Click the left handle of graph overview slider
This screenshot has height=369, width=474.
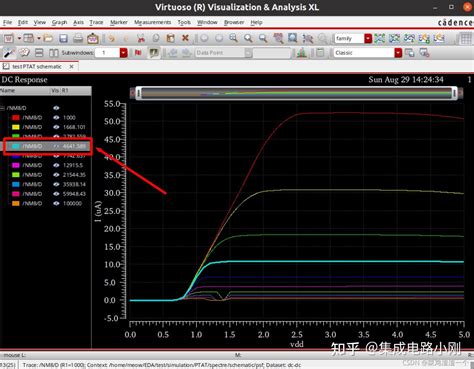(x=138, y=93)
